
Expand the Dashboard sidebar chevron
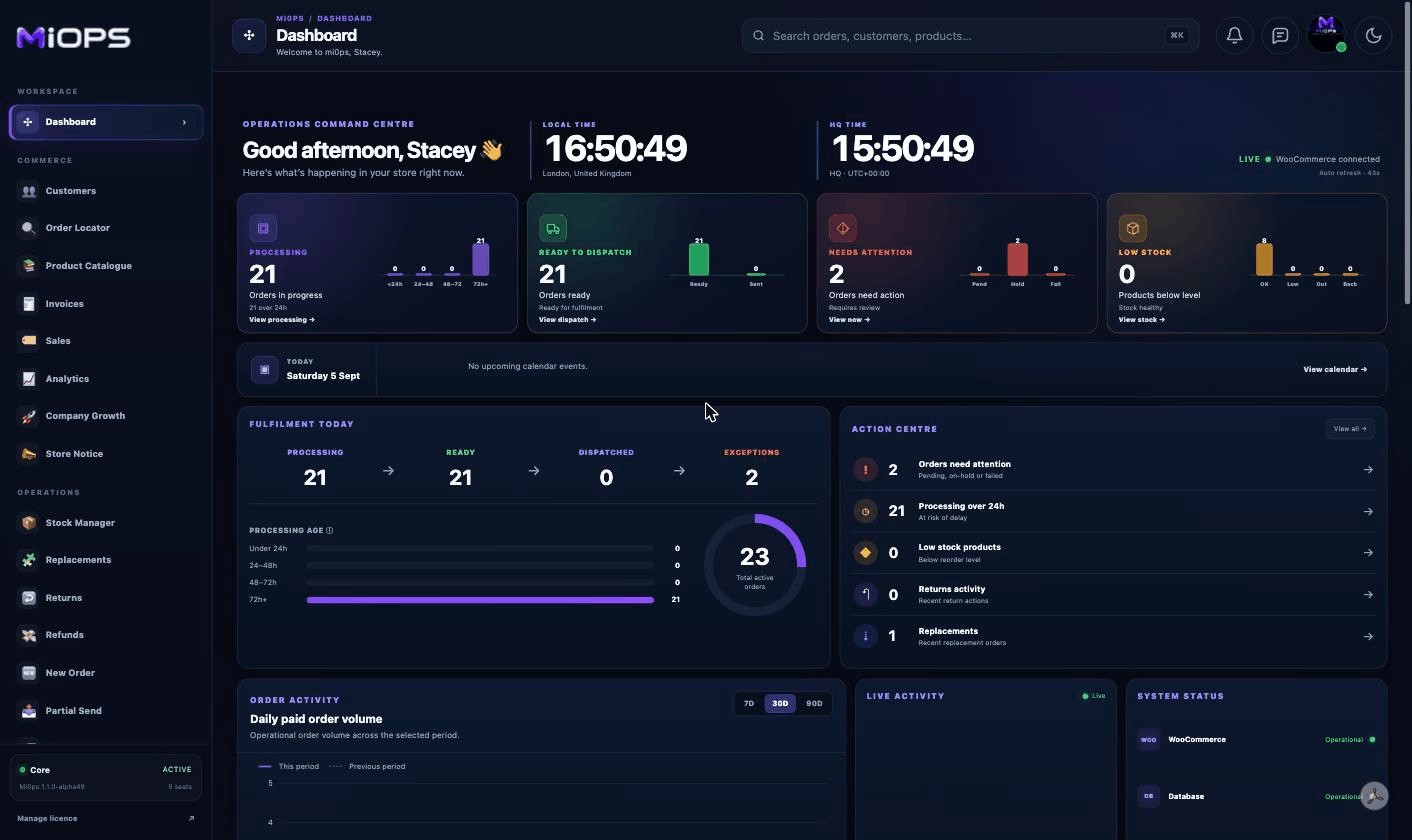coord(184,122)
